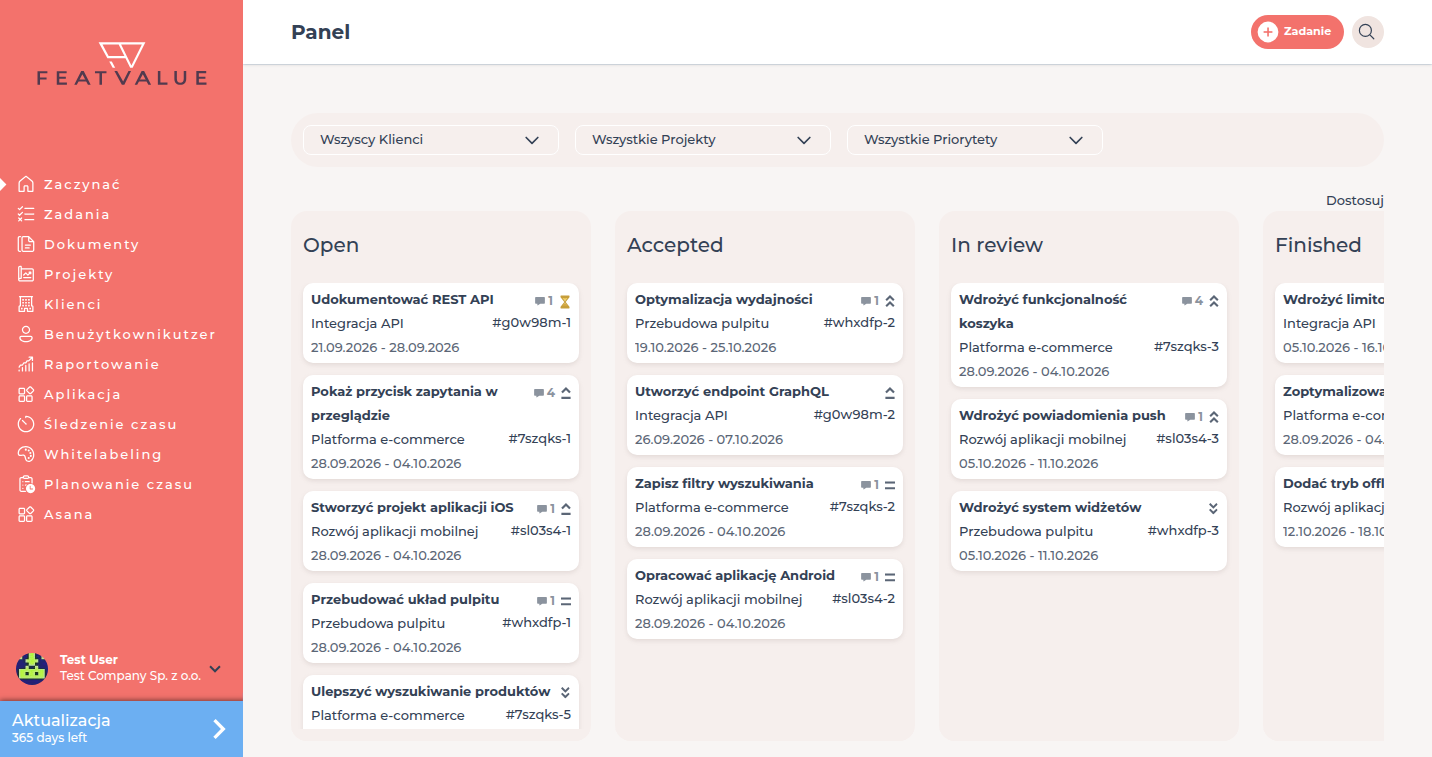The height and width of the screenshot is (757, 1432).
Task: Click the Projekty chart icon
Action: point(26,274)
